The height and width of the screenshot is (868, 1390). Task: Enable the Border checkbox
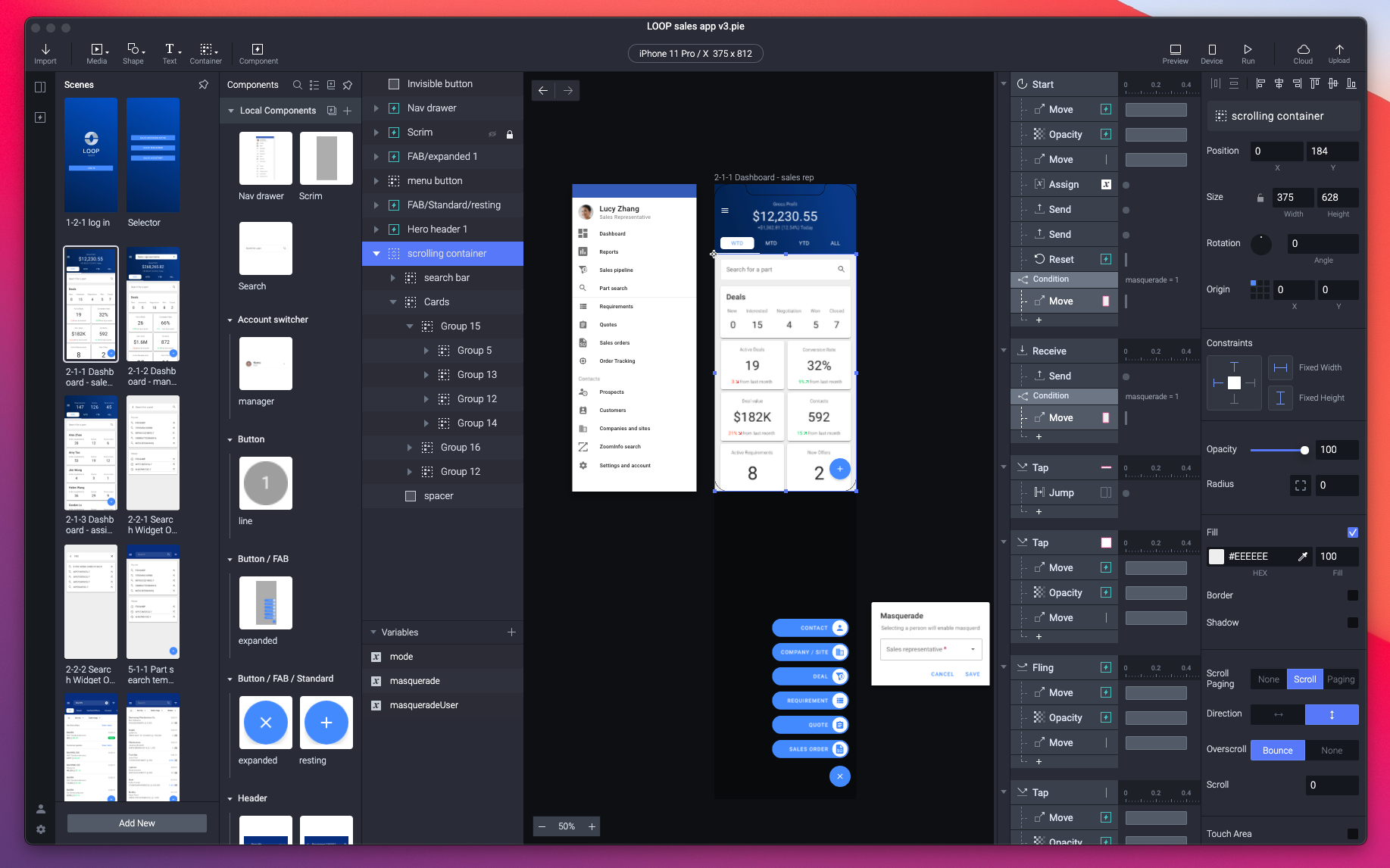click(x=1353, y=595)
